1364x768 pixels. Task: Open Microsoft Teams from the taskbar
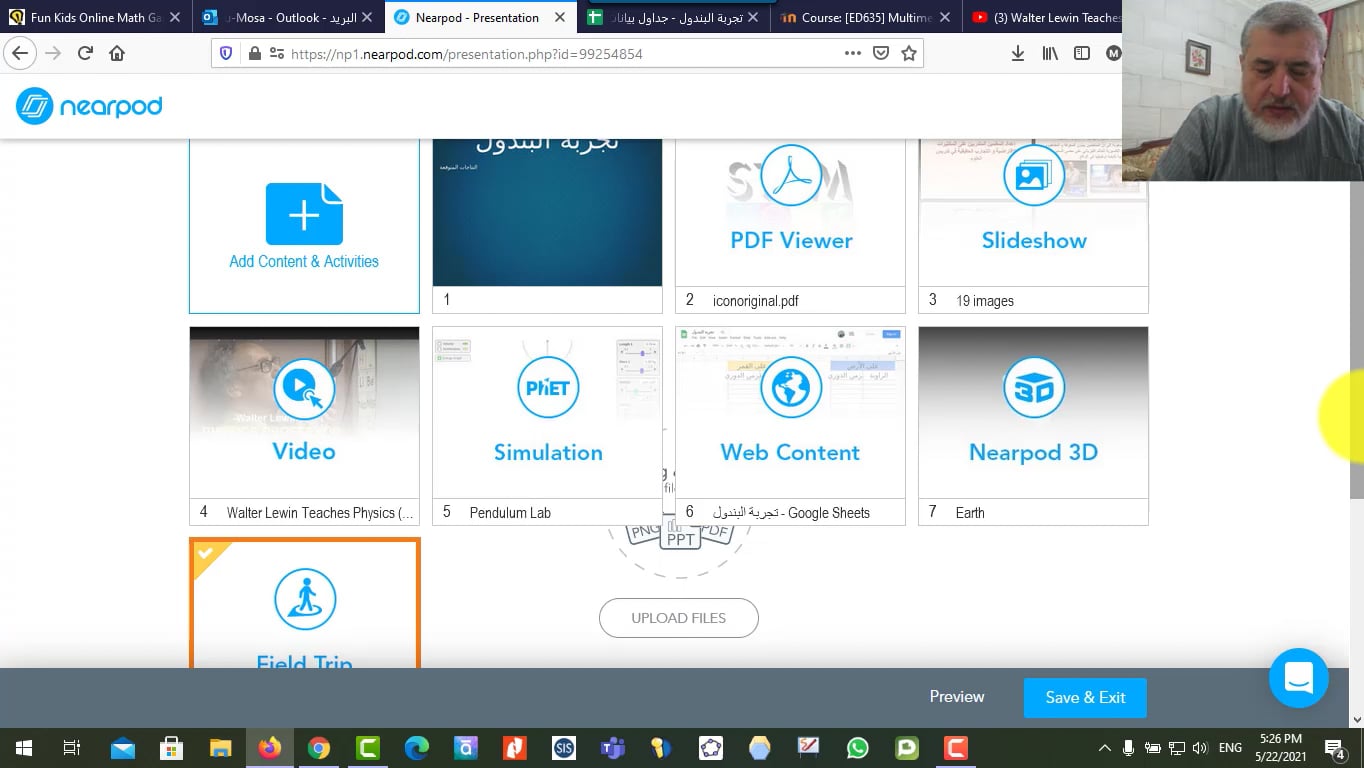612,748
